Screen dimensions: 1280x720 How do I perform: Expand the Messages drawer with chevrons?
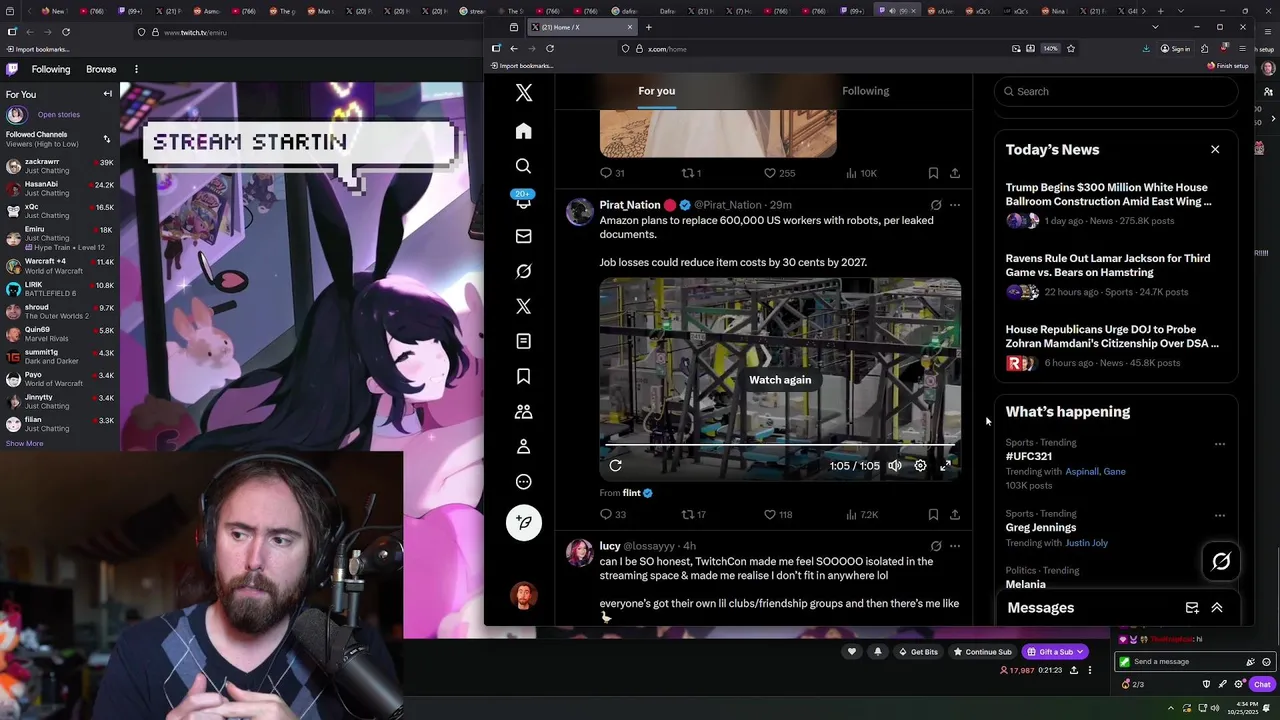[1217, 608]
